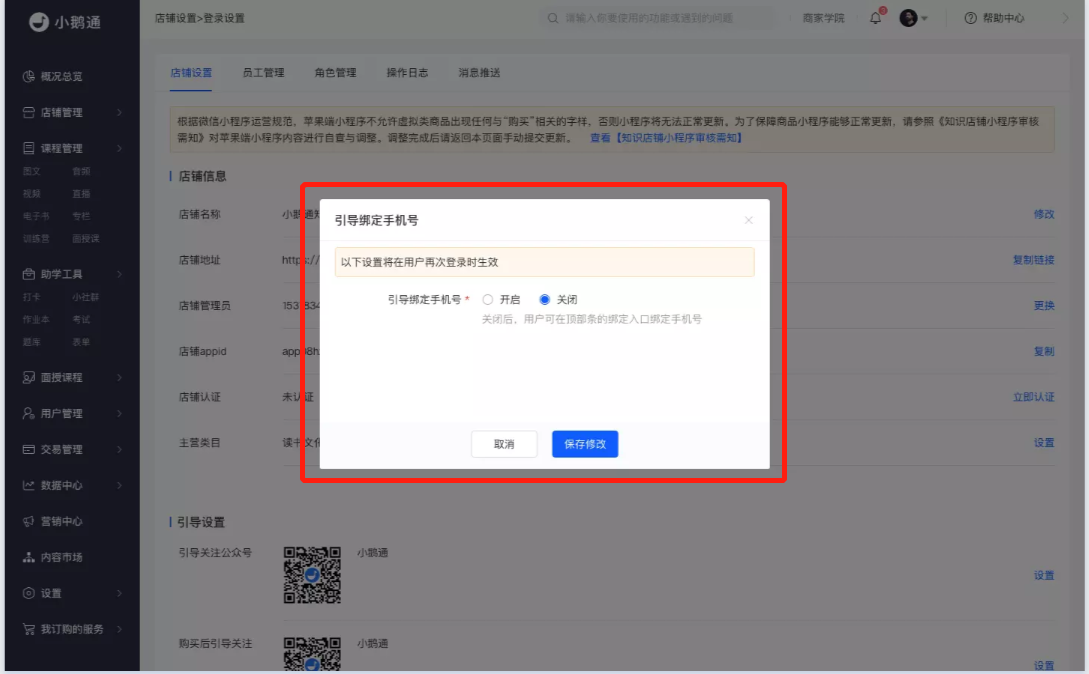This screenshot has width=1089, height=674.
Task: Click the 营销中心 megaphone icon
Action: (x=28, y=521)
